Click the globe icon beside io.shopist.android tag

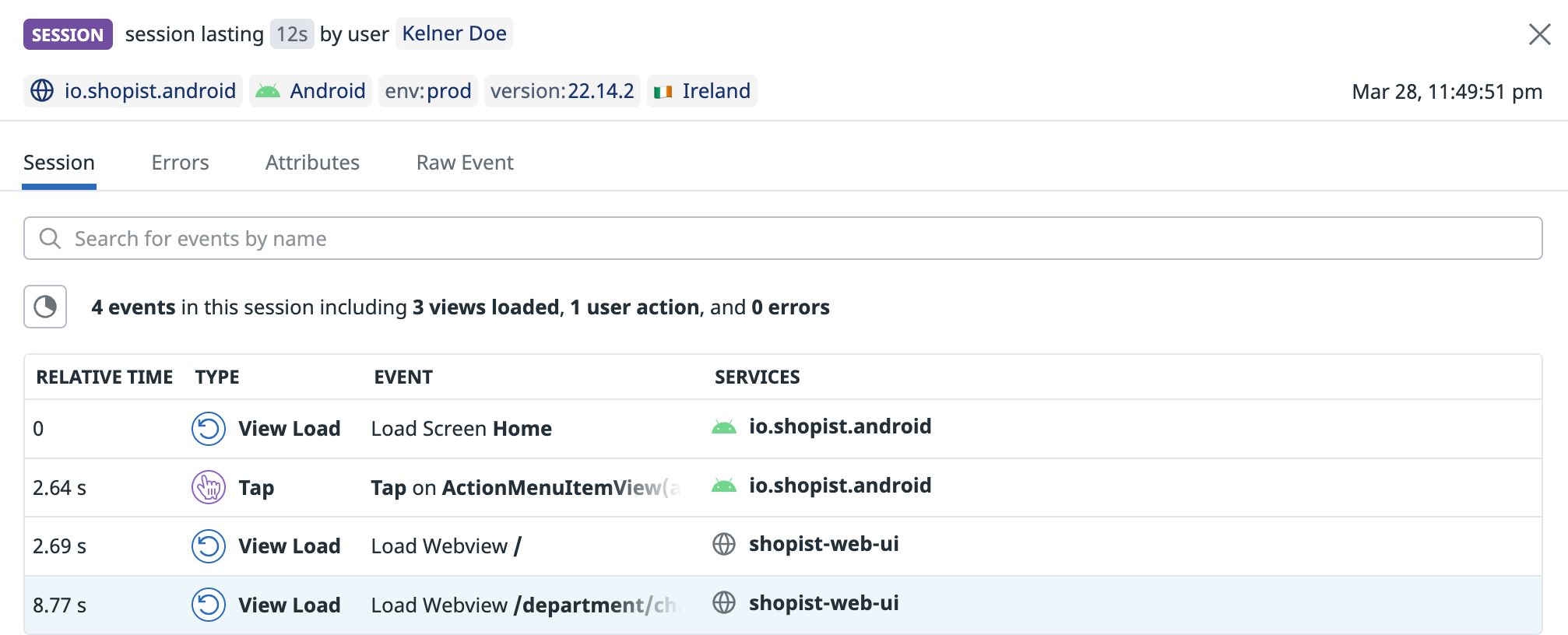(x=42, y=91)
